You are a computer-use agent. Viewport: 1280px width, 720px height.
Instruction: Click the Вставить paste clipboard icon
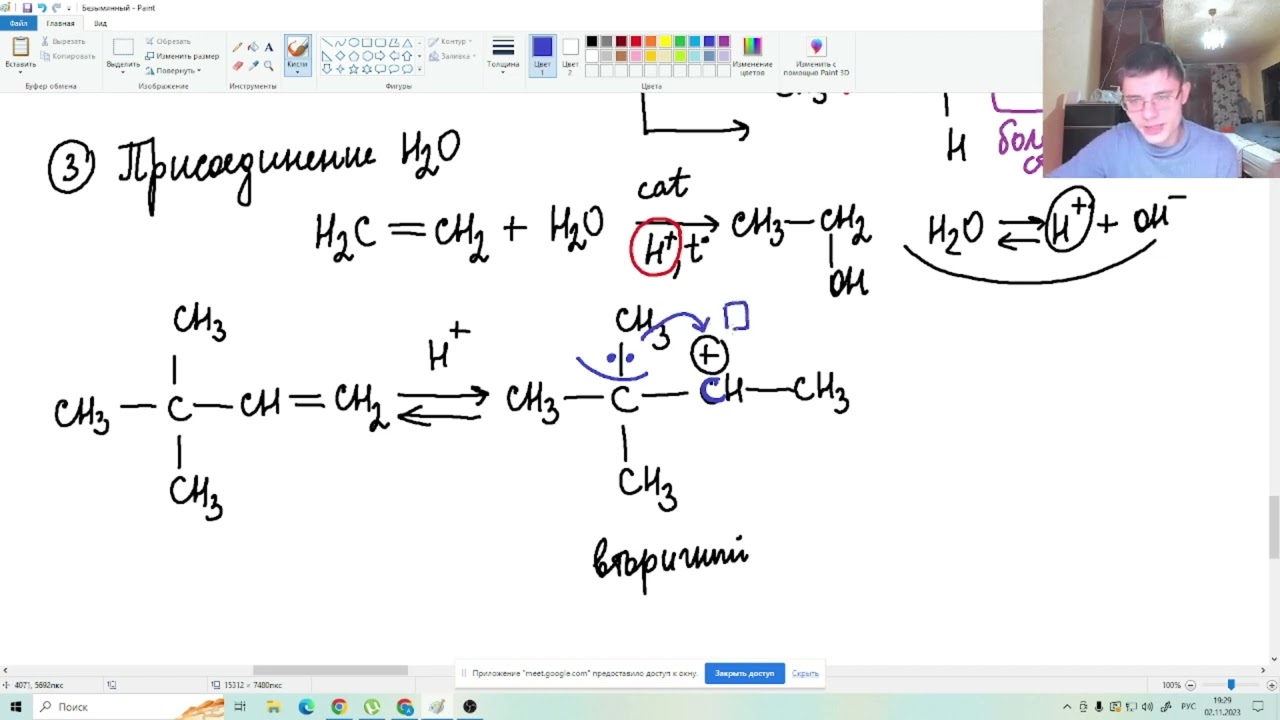[20, 48]
